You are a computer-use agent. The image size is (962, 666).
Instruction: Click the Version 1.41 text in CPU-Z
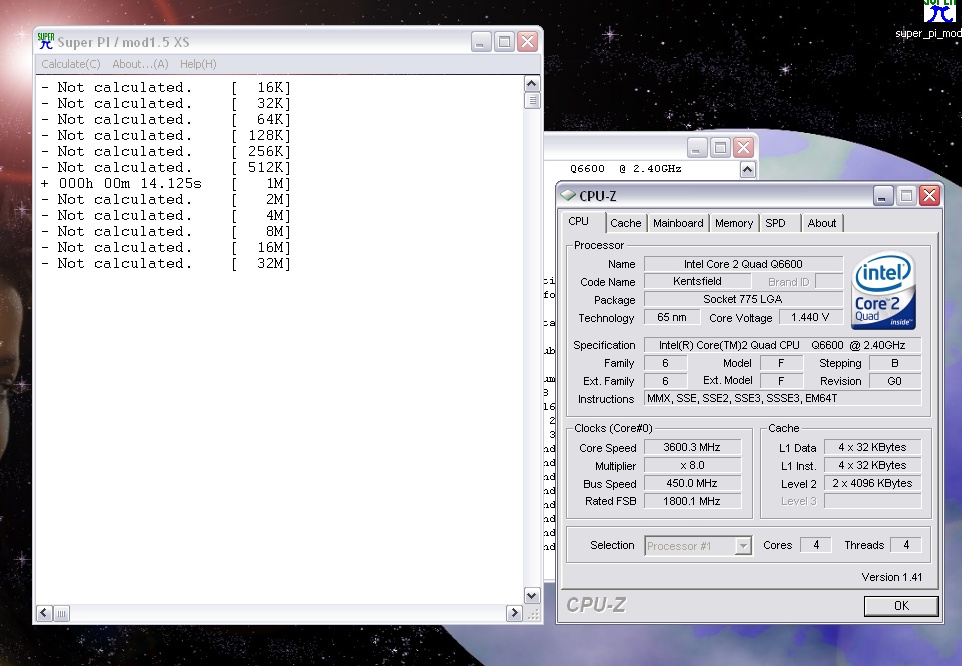click(891, 577)
